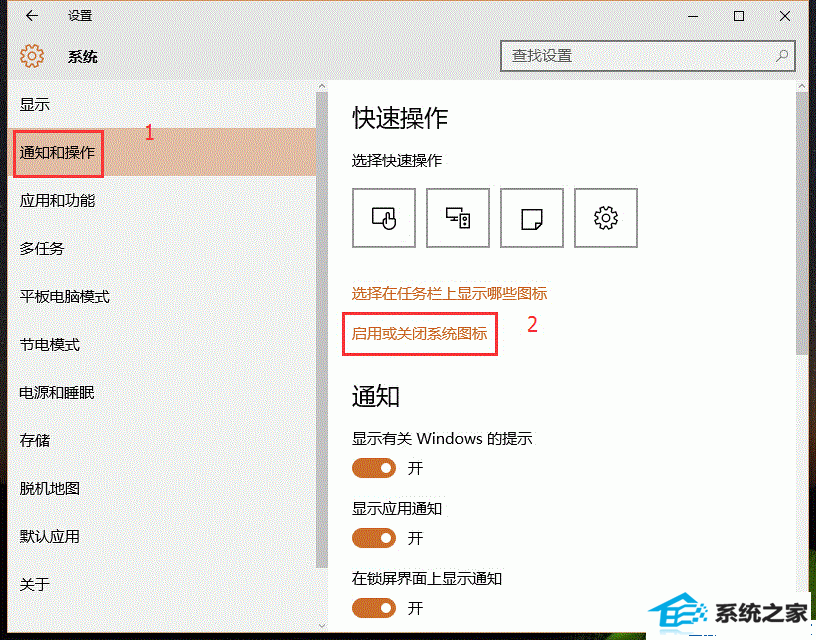The image size is (816, 640).
Task: Go to 应用和功能 section
Action: pos(58,201)
